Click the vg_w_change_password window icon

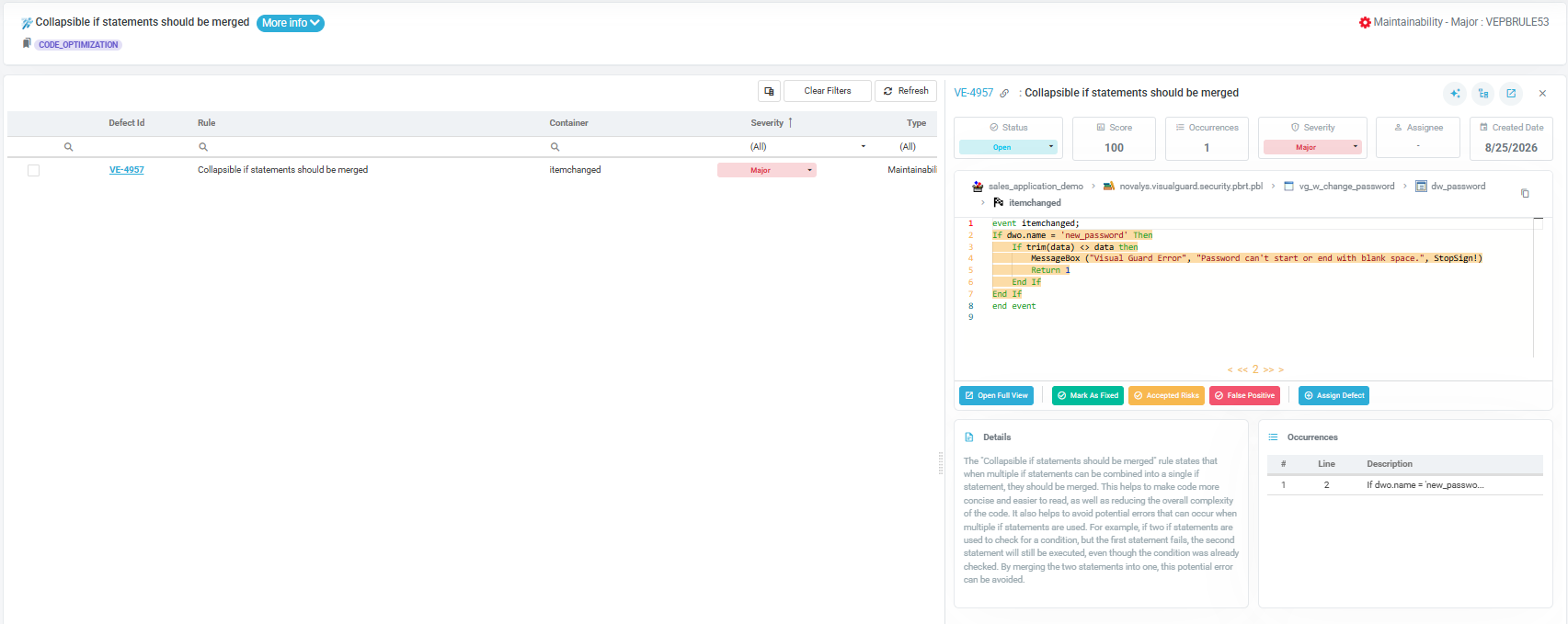click(1289, 187)
